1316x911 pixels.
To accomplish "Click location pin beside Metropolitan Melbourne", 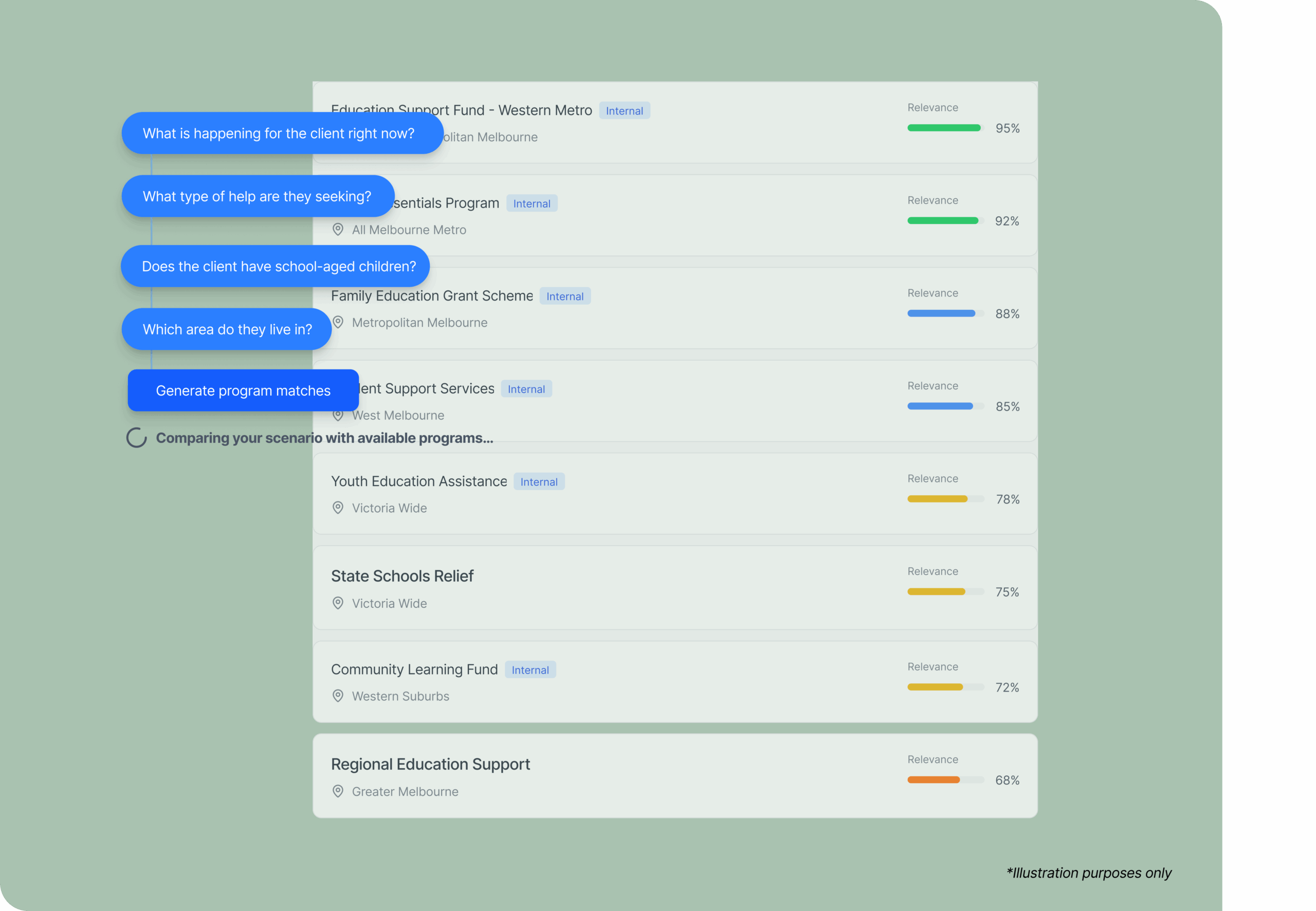I will (339, 323).
